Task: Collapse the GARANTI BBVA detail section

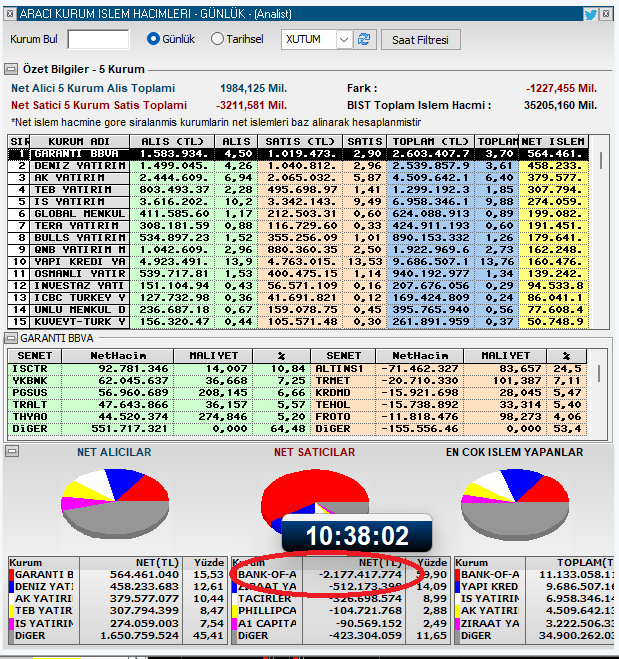Action: [11, 338]
